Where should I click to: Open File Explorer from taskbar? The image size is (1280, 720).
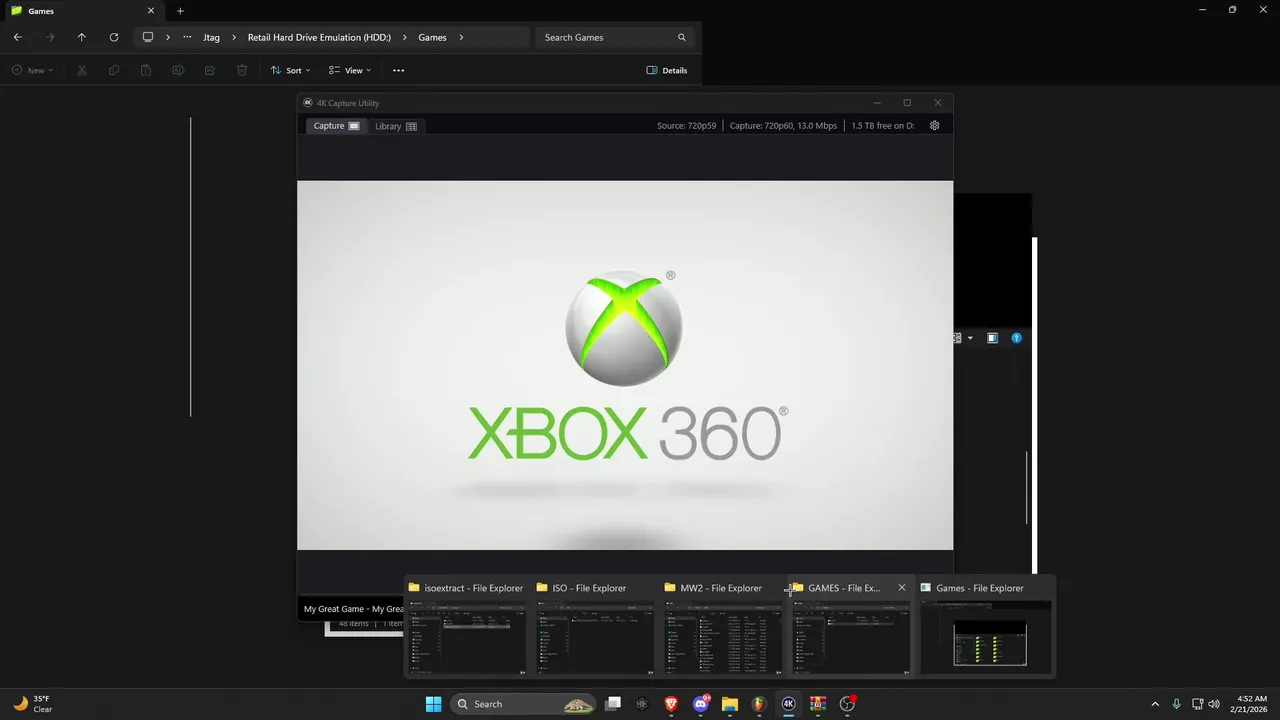[729, 704]
